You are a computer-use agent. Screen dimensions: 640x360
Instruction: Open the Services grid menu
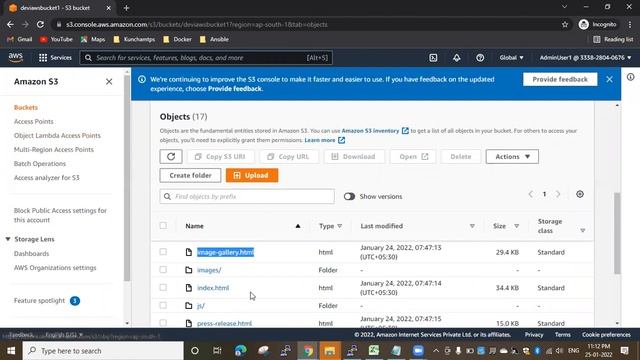point(55,58)
